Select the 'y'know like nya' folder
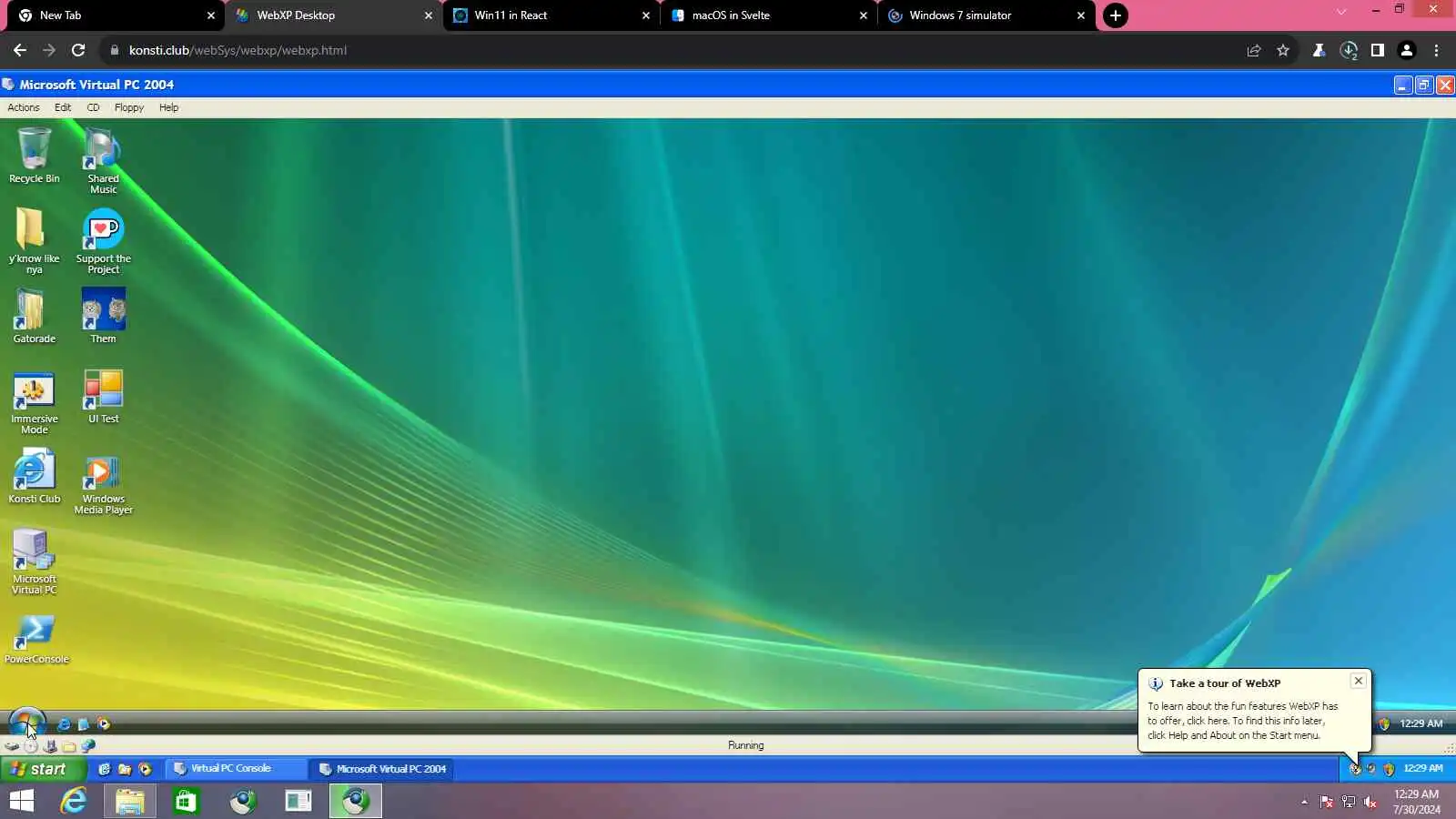Viewport: 1456px width, 819px height. pos(34,240)
